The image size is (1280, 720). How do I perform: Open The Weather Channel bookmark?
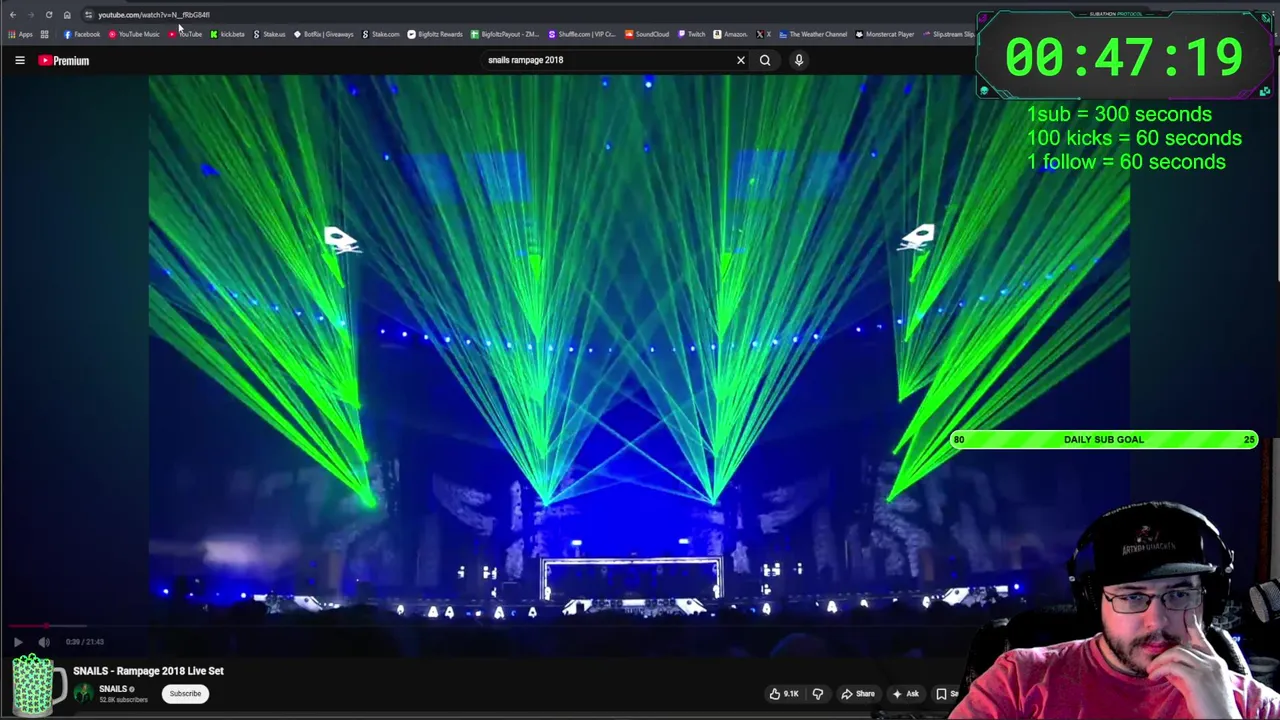813,35
